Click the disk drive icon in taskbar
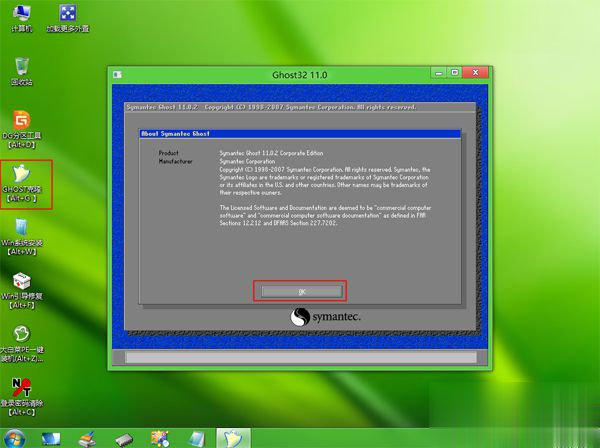Screen dimensions: 600x448 pyautogui.click(x=124, y=438)
